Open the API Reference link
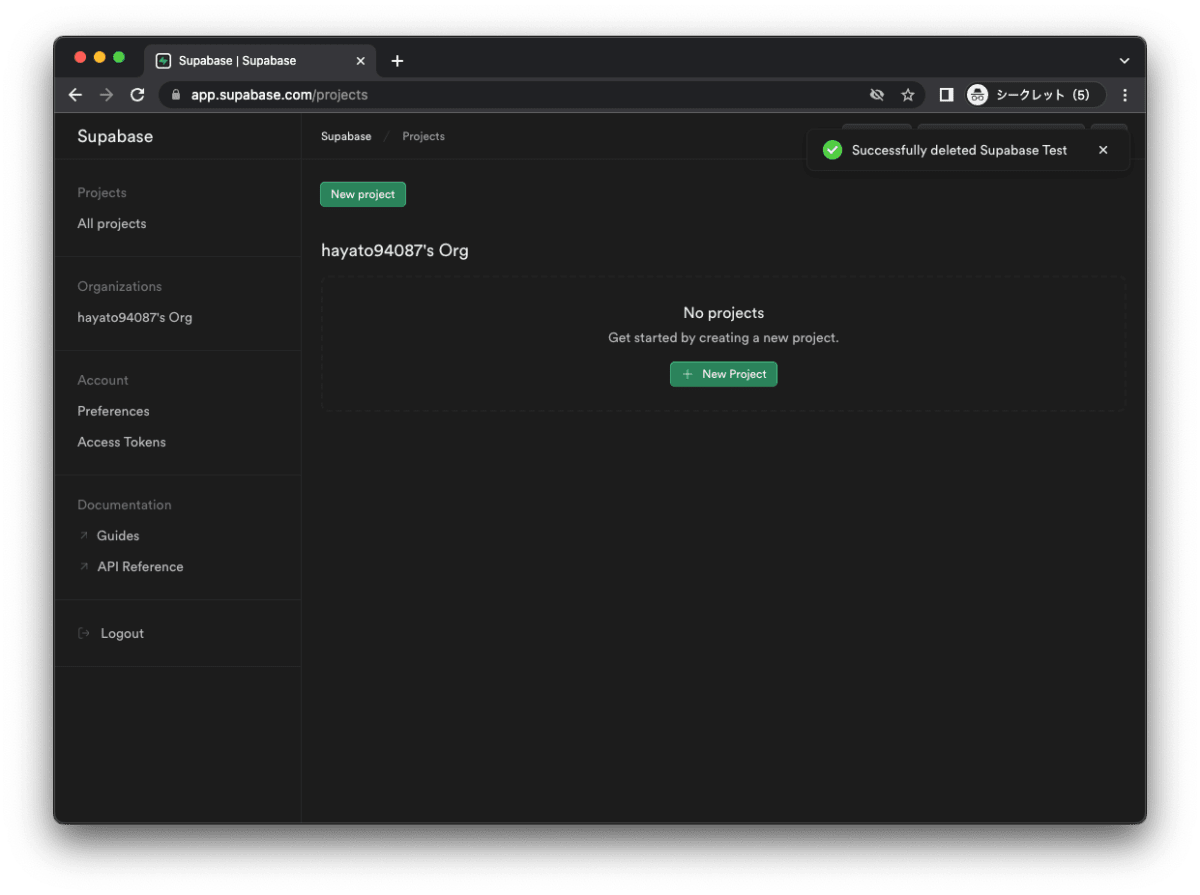 tap(140, 567)
